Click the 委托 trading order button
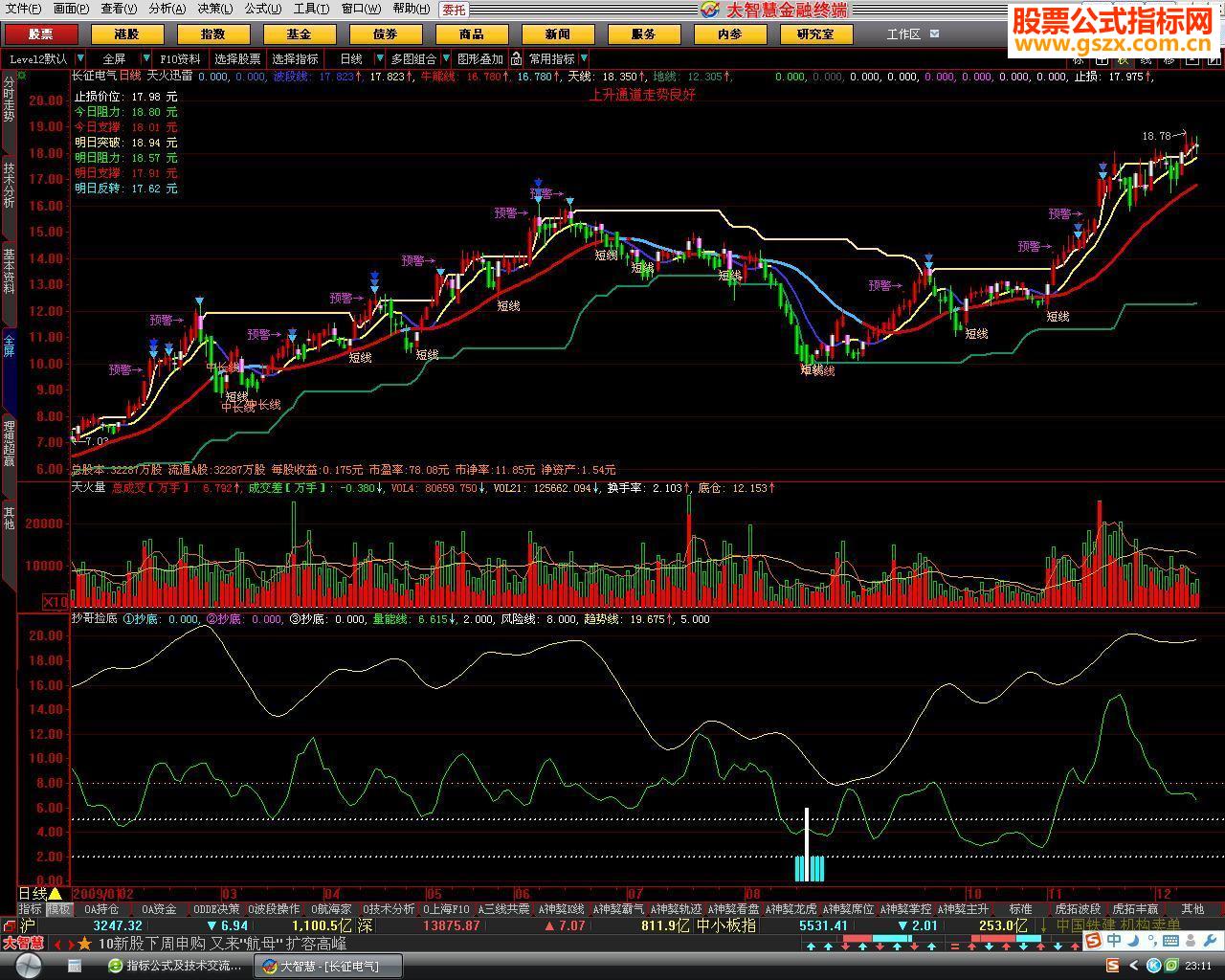This screenshot has height=980, width=1225. click(x=454, y=10)
